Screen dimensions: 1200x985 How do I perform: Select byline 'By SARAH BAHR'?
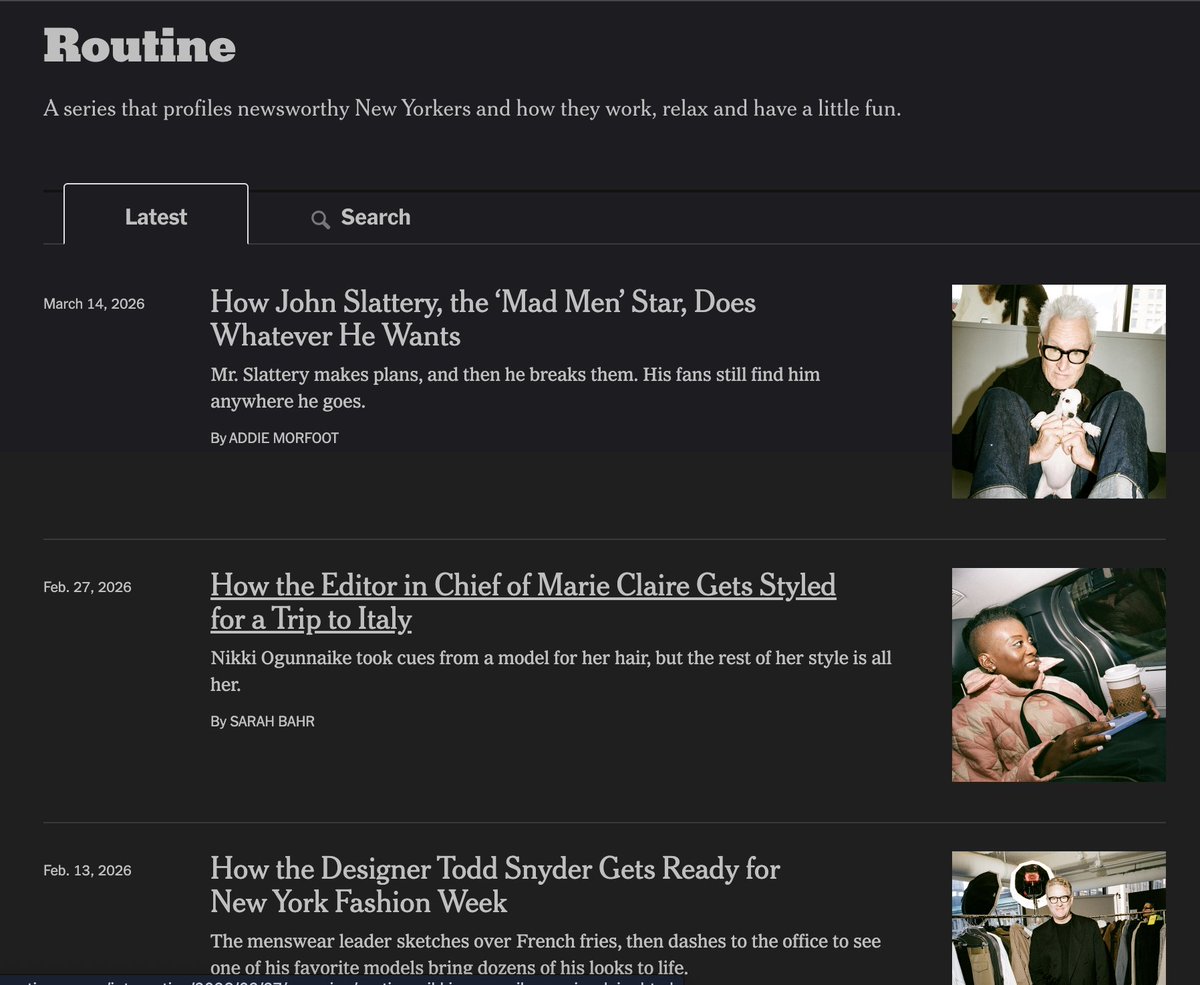click(x=262, y=721)
